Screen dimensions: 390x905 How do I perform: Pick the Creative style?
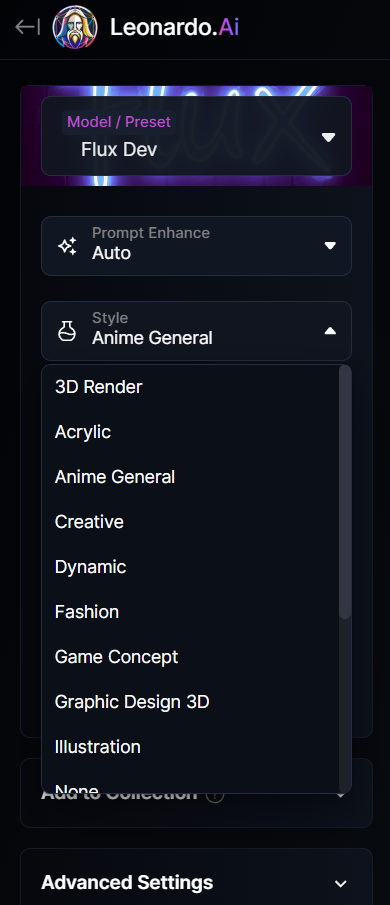(x=190, y=522)
